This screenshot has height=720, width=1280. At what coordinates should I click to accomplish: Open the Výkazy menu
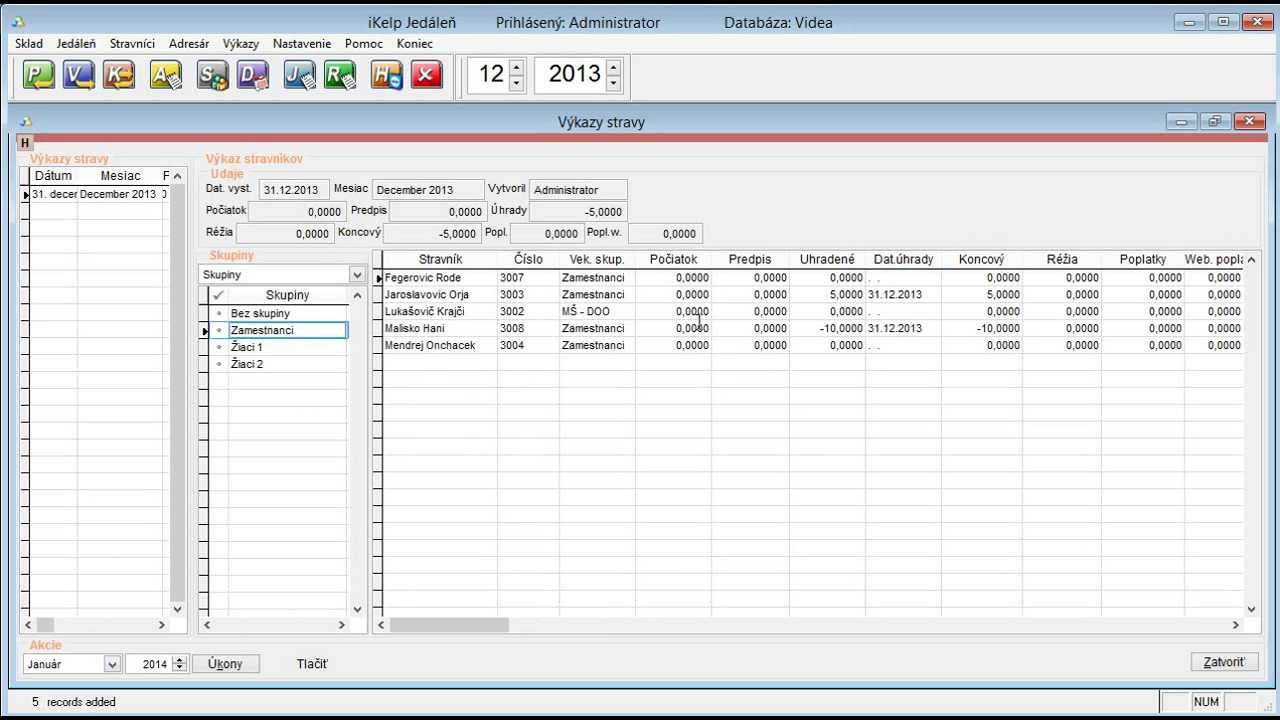pyautogui.click(x=241, y=44)
